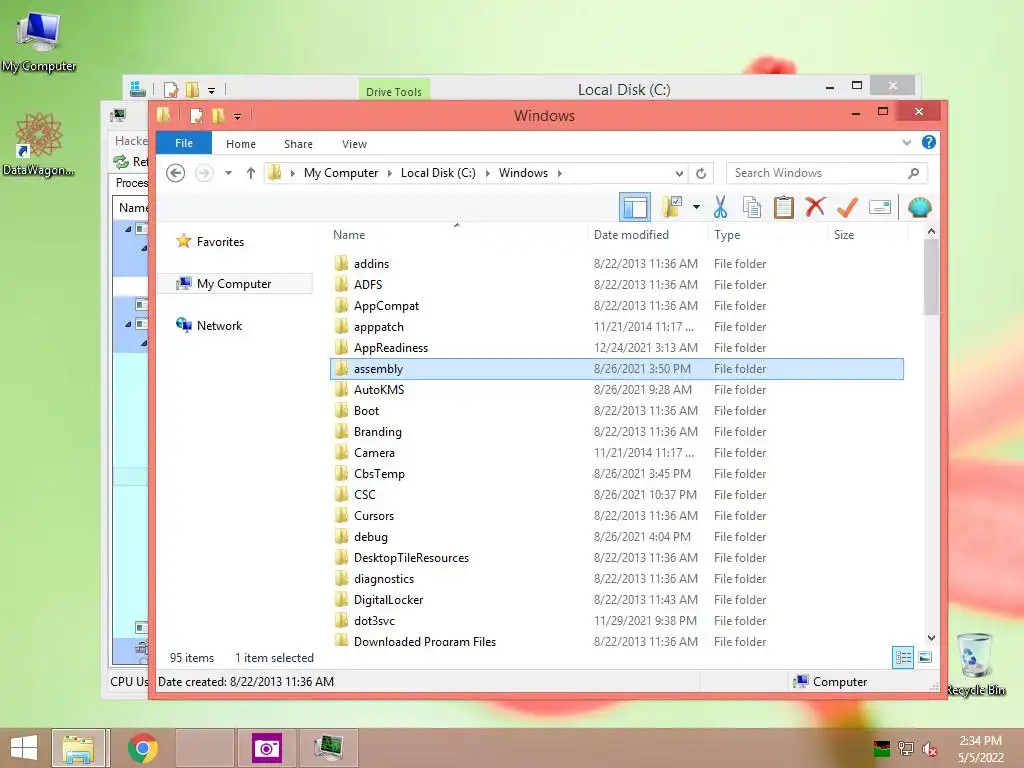Screen dimensions: 1024x768
Task: Open the purple Camera app on taskbar
Action: [x=266, y=748]
